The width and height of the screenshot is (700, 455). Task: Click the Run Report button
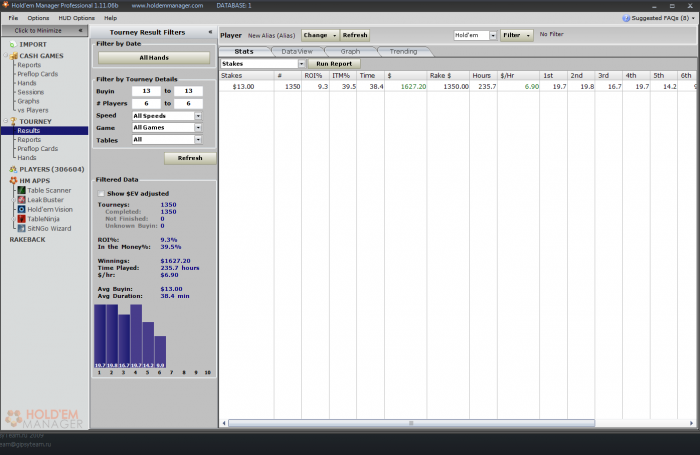(334, 64)
